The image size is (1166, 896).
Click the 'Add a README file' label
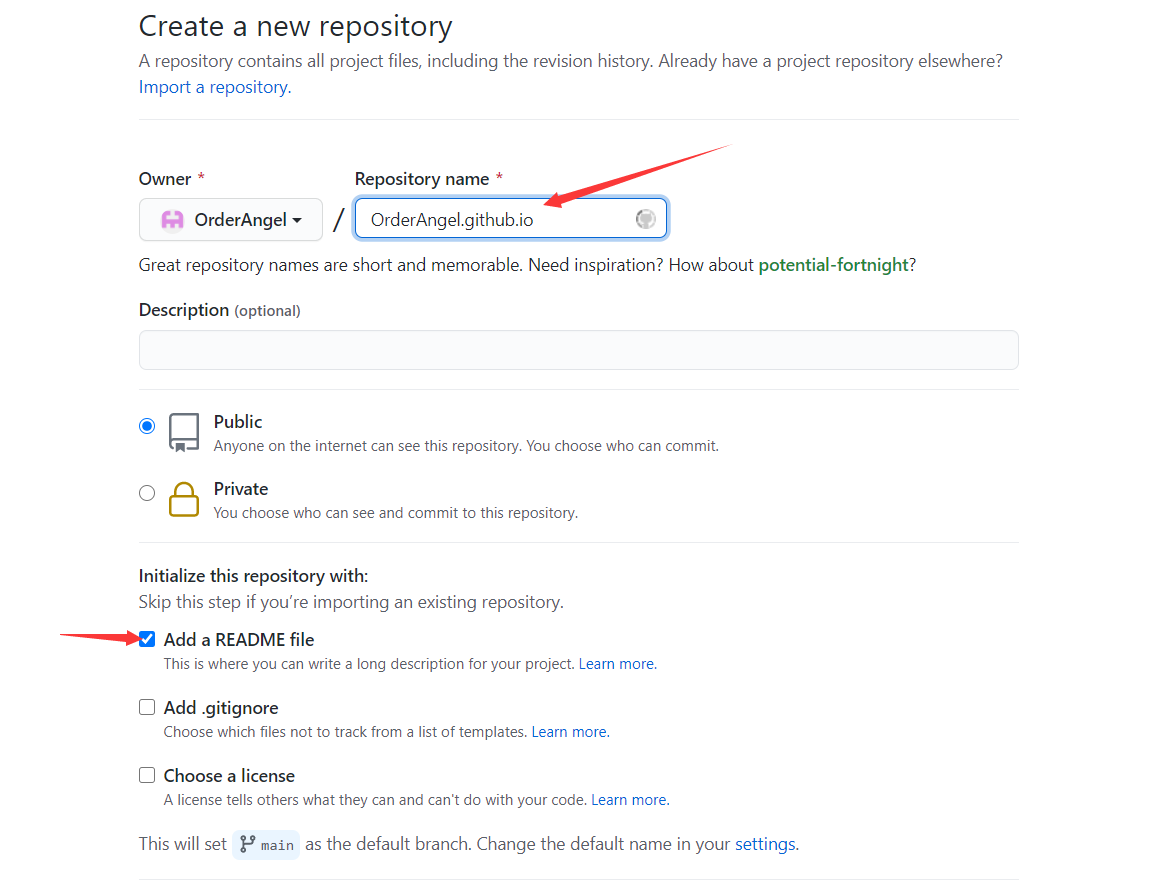[x=239, y=640]
